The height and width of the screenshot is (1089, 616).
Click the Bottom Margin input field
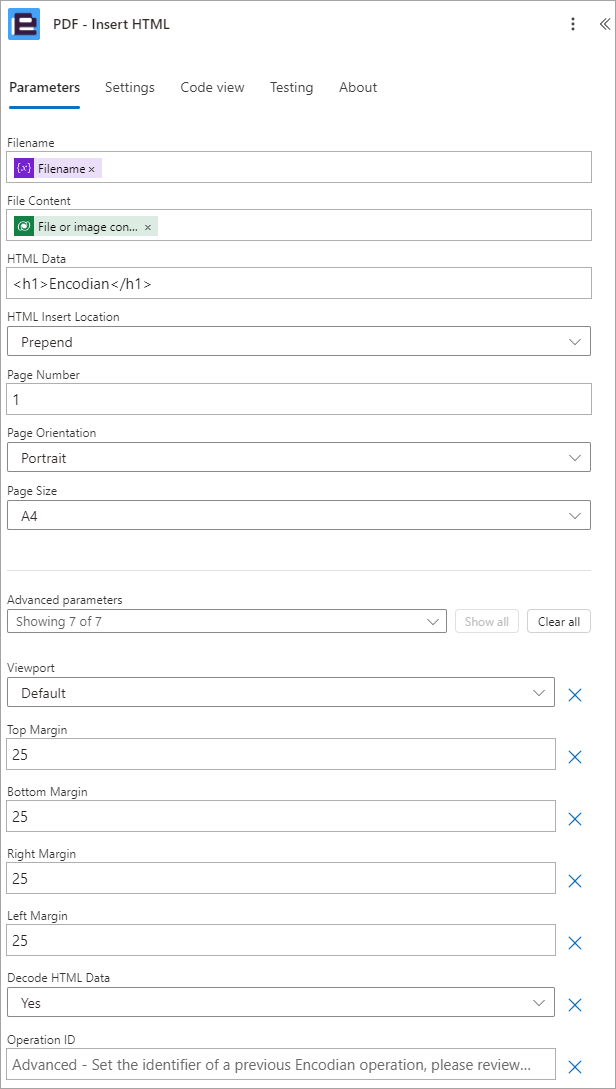pyautogui.click(x=281, y=816)
